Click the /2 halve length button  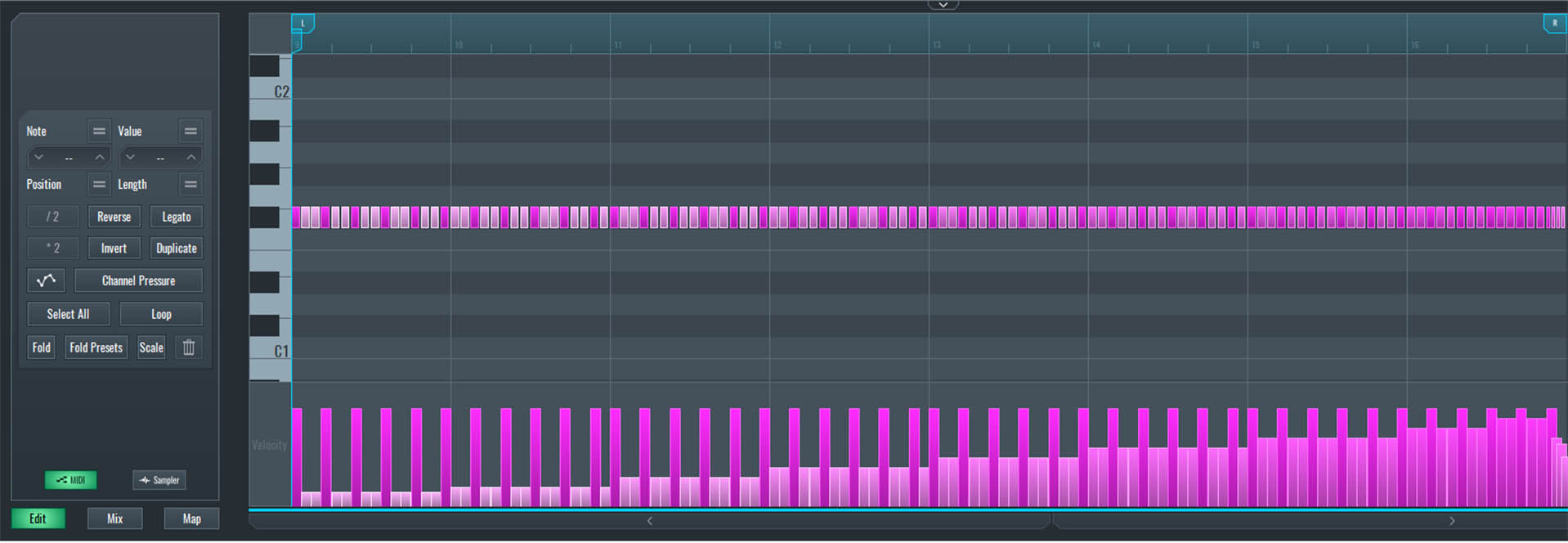52,217
